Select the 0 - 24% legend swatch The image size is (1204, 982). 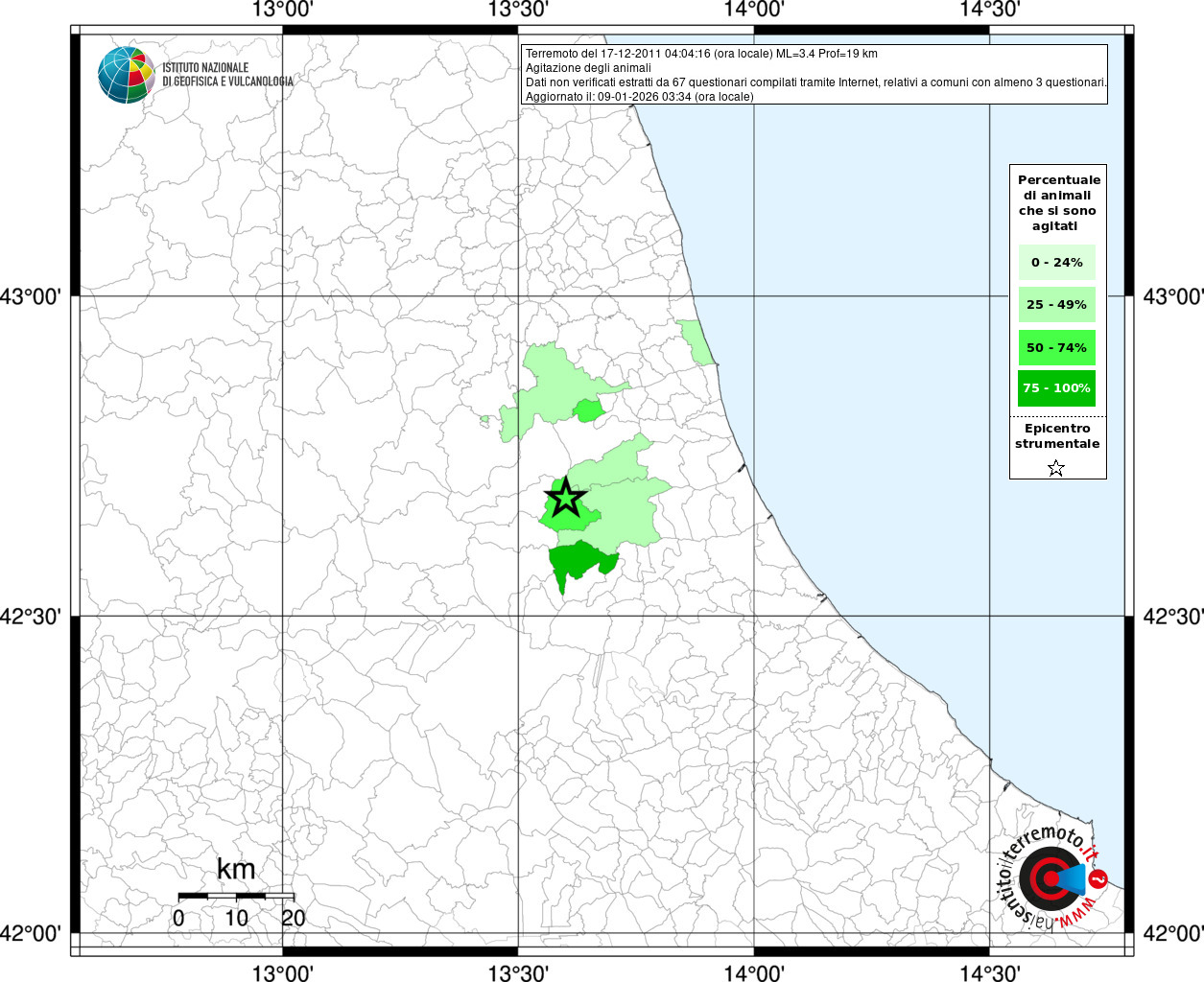click(1056, 263)
